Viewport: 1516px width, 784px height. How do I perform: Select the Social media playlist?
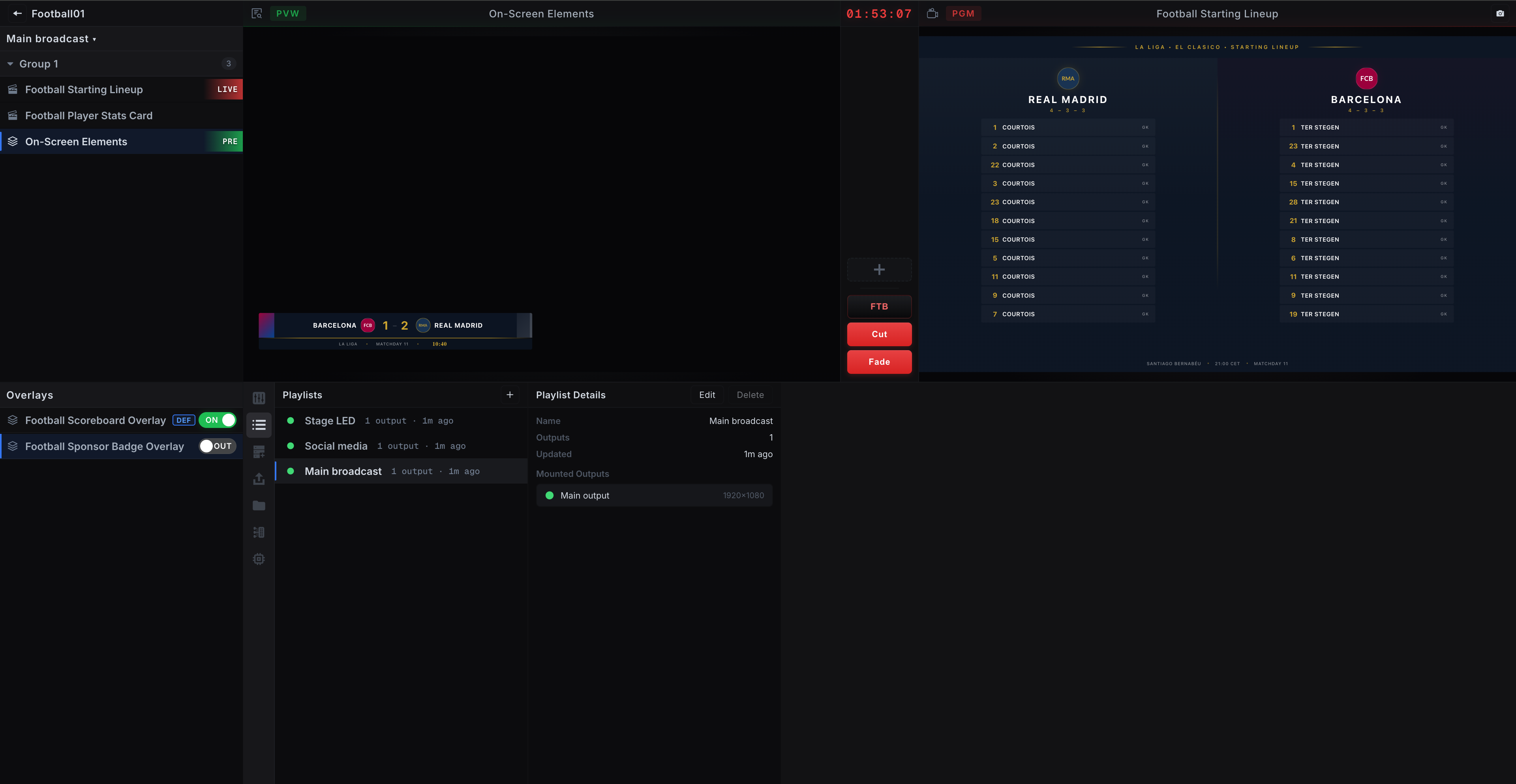tap(402, 446)
